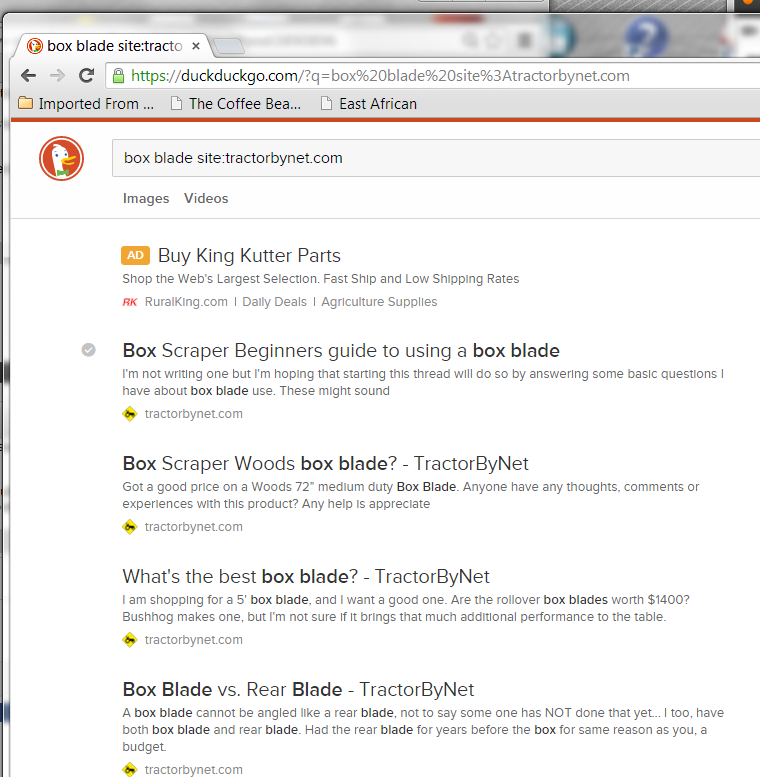Click the green padlock in address bar
Screen dimensions: 760x777
pos(118,76)
